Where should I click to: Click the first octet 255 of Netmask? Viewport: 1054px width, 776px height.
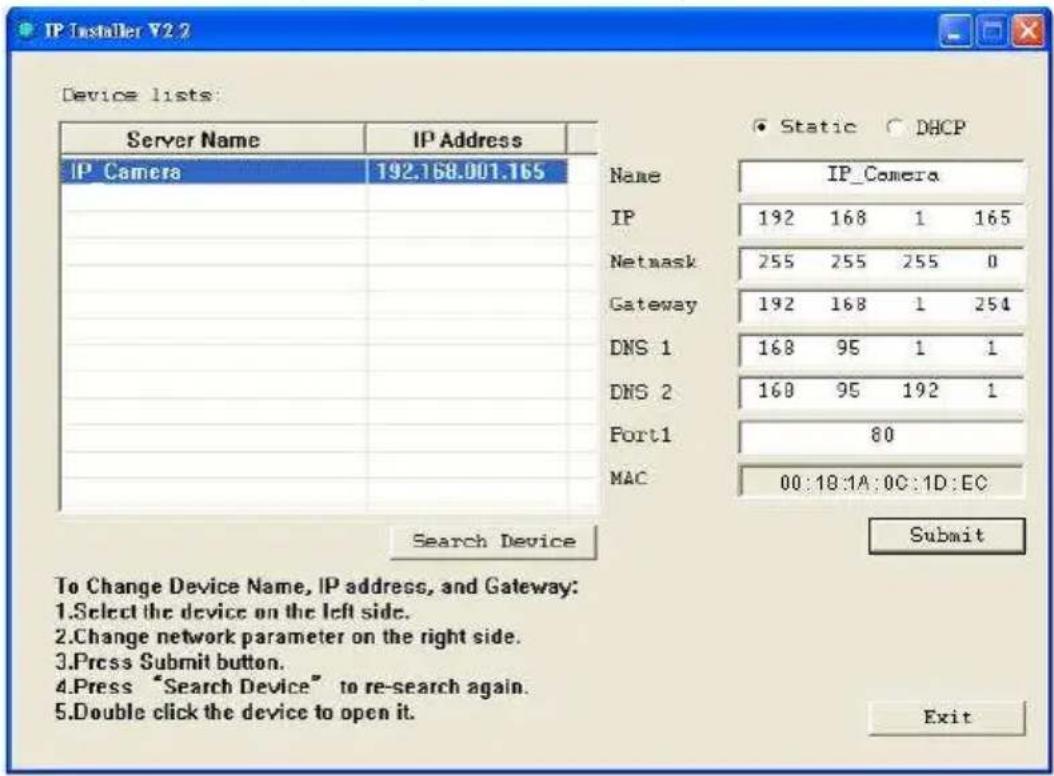pyautogui.click(x=776, y=262)
